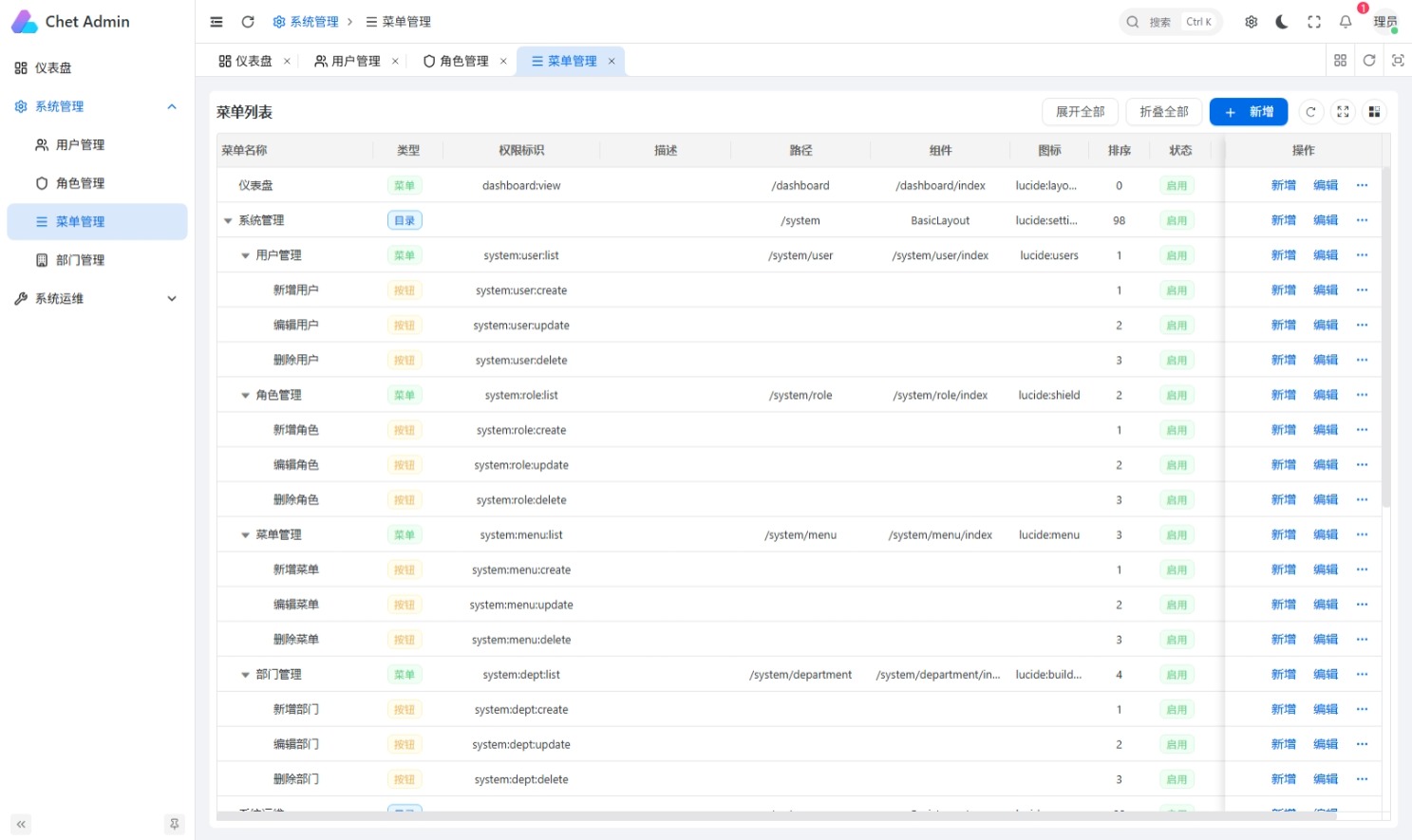Collapse the 角色管理 row in the table
The height and width of the screenshot is (840, 1412).
245,395
